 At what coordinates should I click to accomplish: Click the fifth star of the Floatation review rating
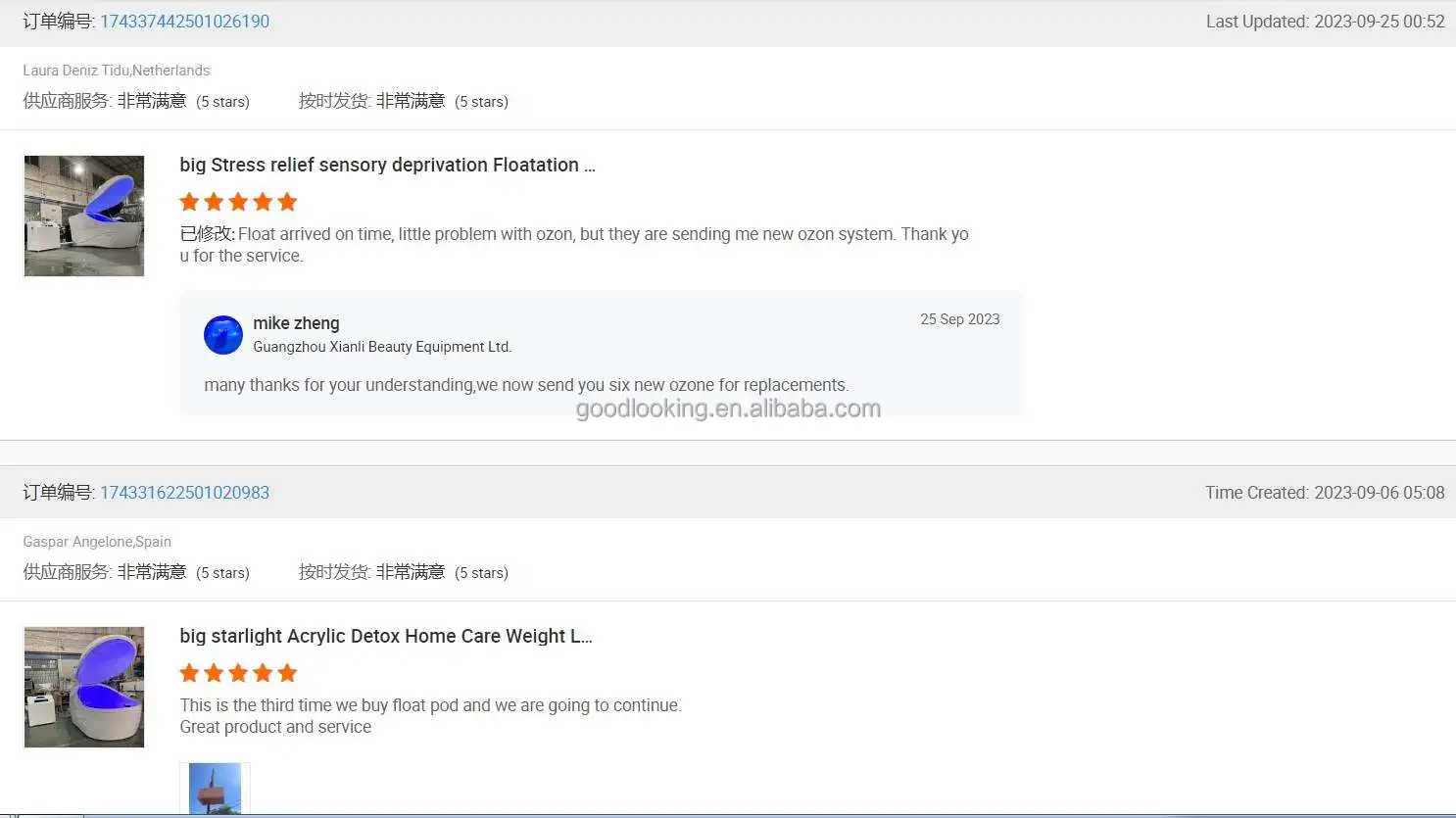click(287, 203)
